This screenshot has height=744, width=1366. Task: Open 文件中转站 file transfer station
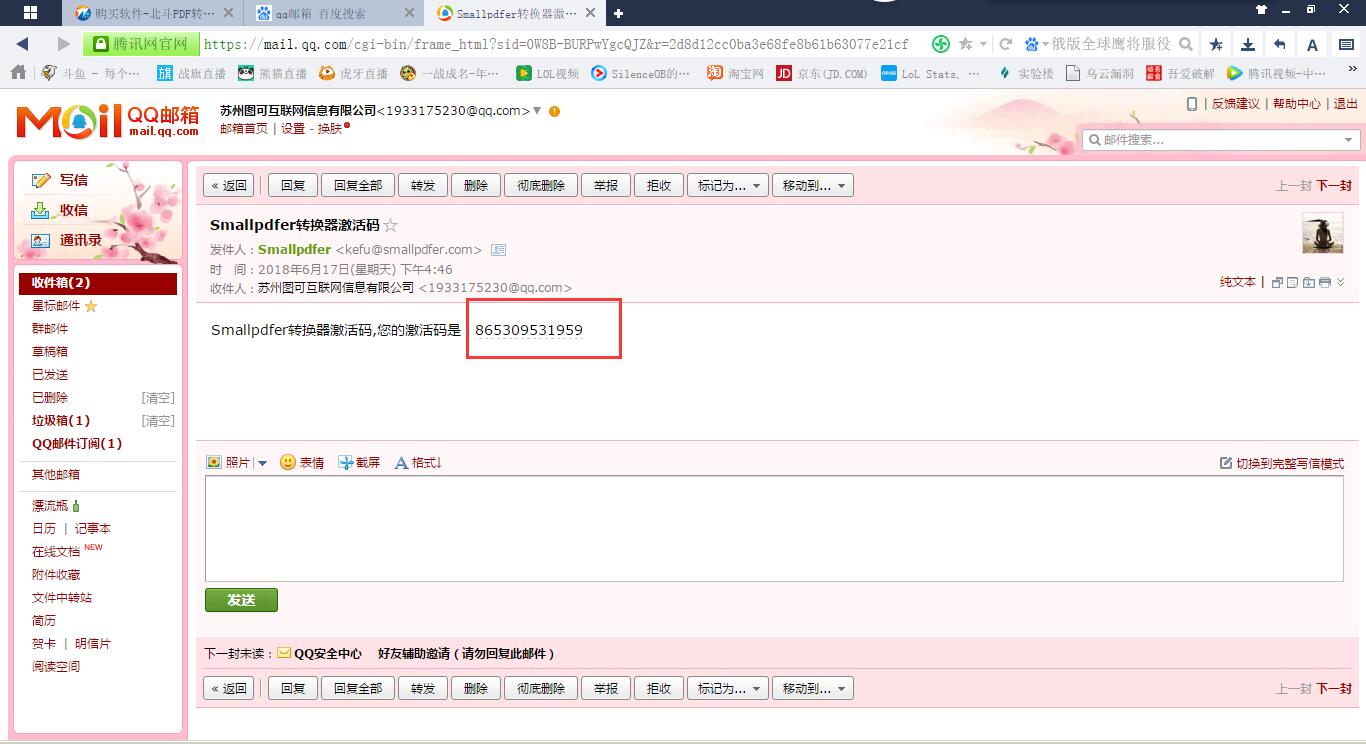coord(62,598)
